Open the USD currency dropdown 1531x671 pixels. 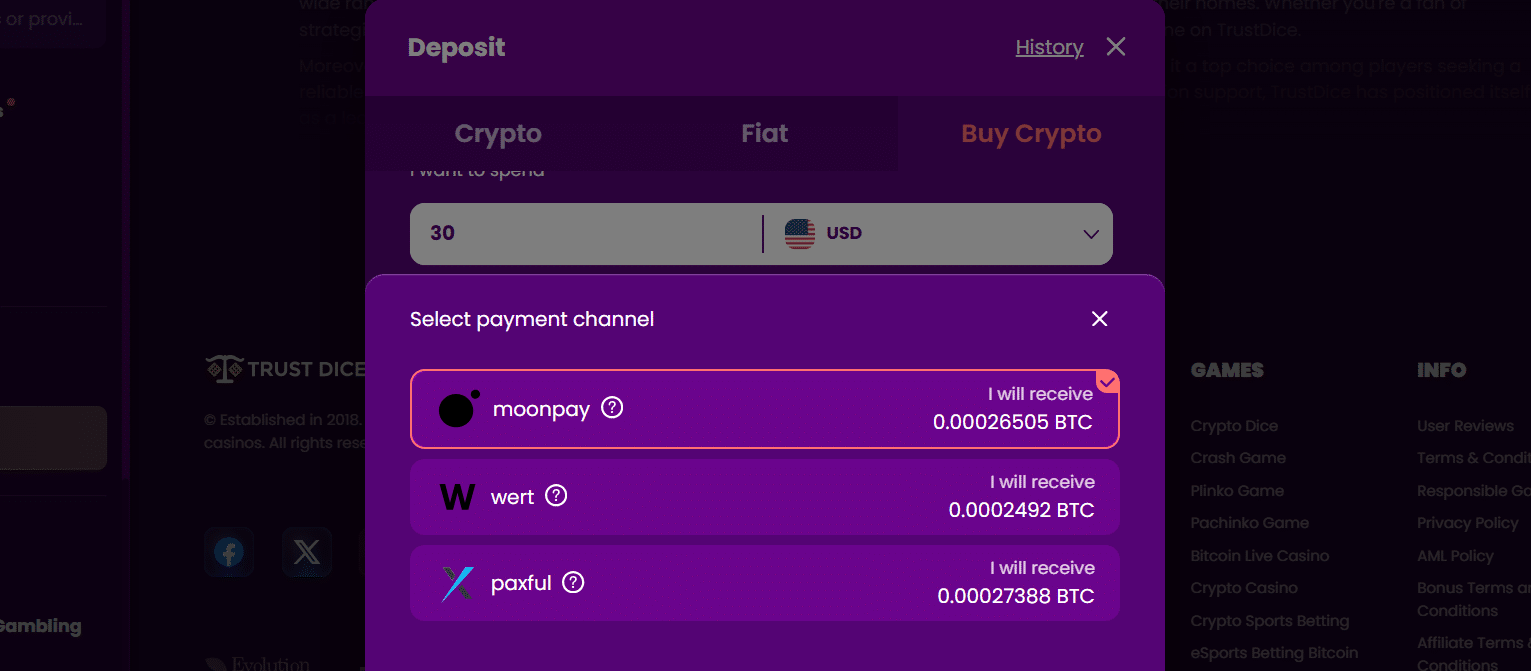point(938,233)
